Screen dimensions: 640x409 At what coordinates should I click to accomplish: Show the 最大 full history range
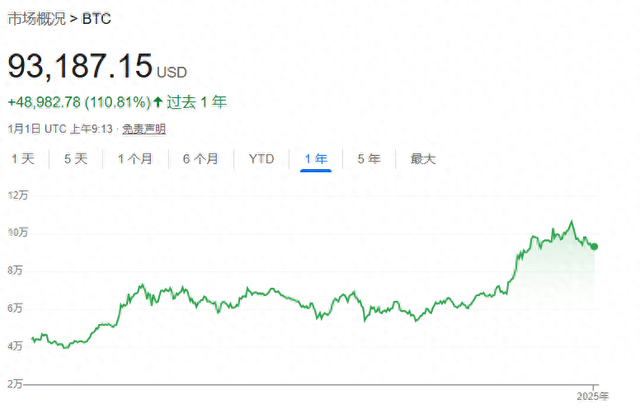click(x=423, y=159)
